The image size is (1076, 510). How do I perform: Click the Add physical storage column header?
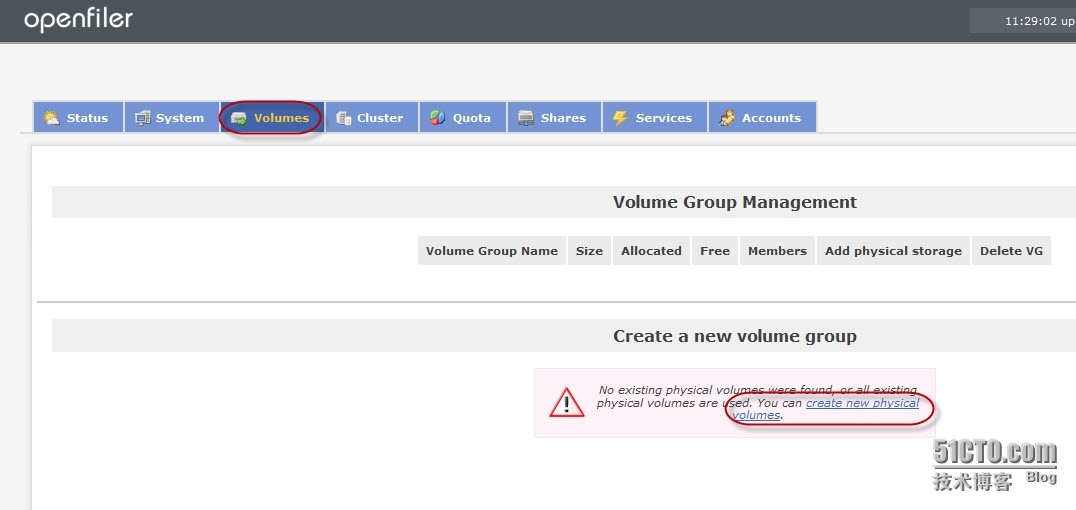pos(893,251)
